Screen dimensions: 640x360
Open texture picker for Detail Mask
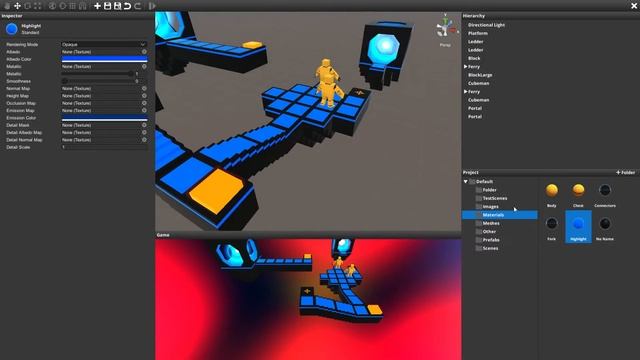click(144, 125)
